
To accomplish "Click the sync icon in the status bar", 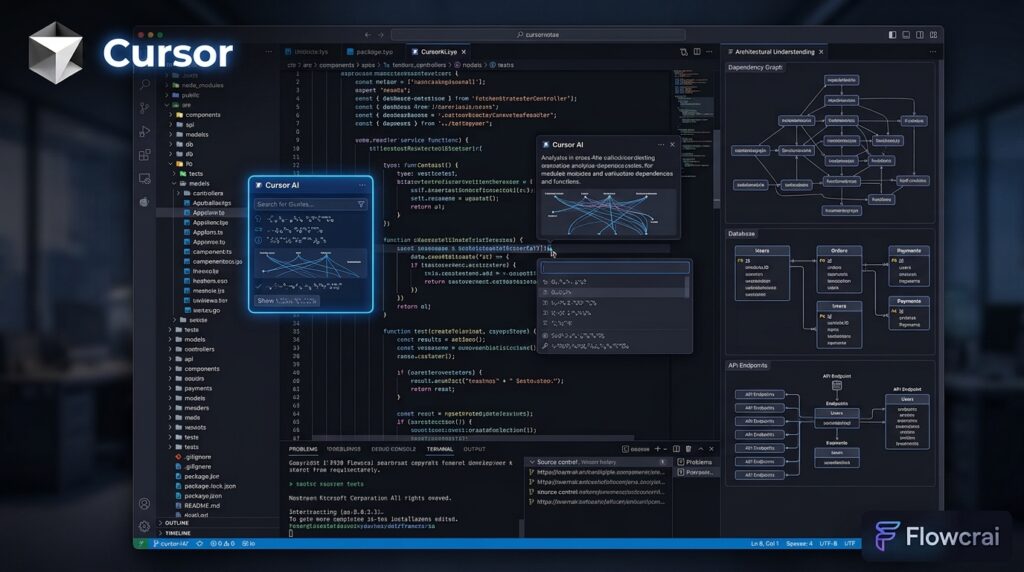I will tap(200, 543).
